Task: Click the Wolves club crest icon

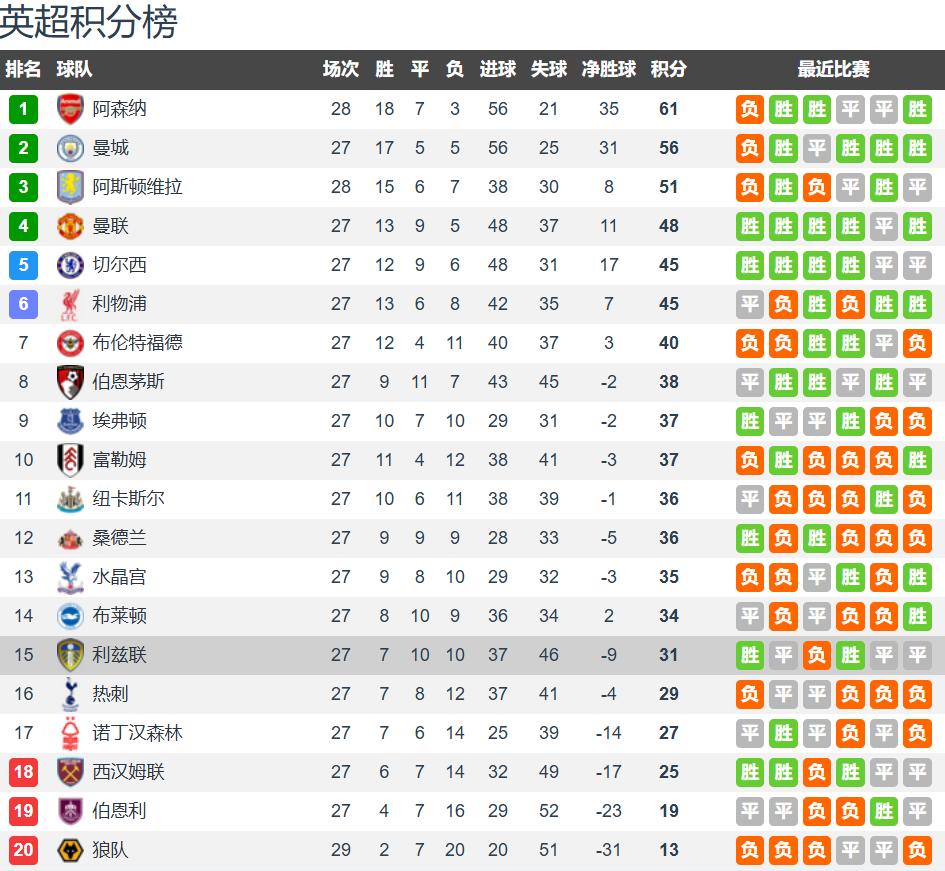Action: [x=70, y=850]
